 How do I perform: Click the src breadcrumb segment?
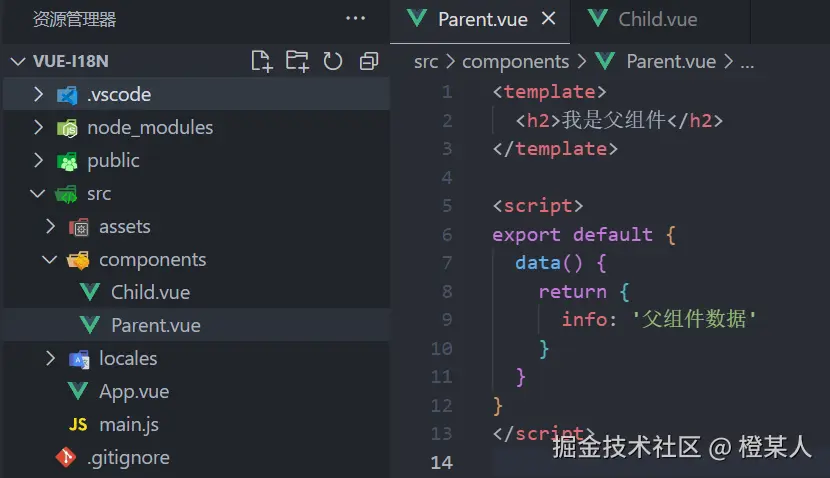pyautogui.click(x=426, y=62)
